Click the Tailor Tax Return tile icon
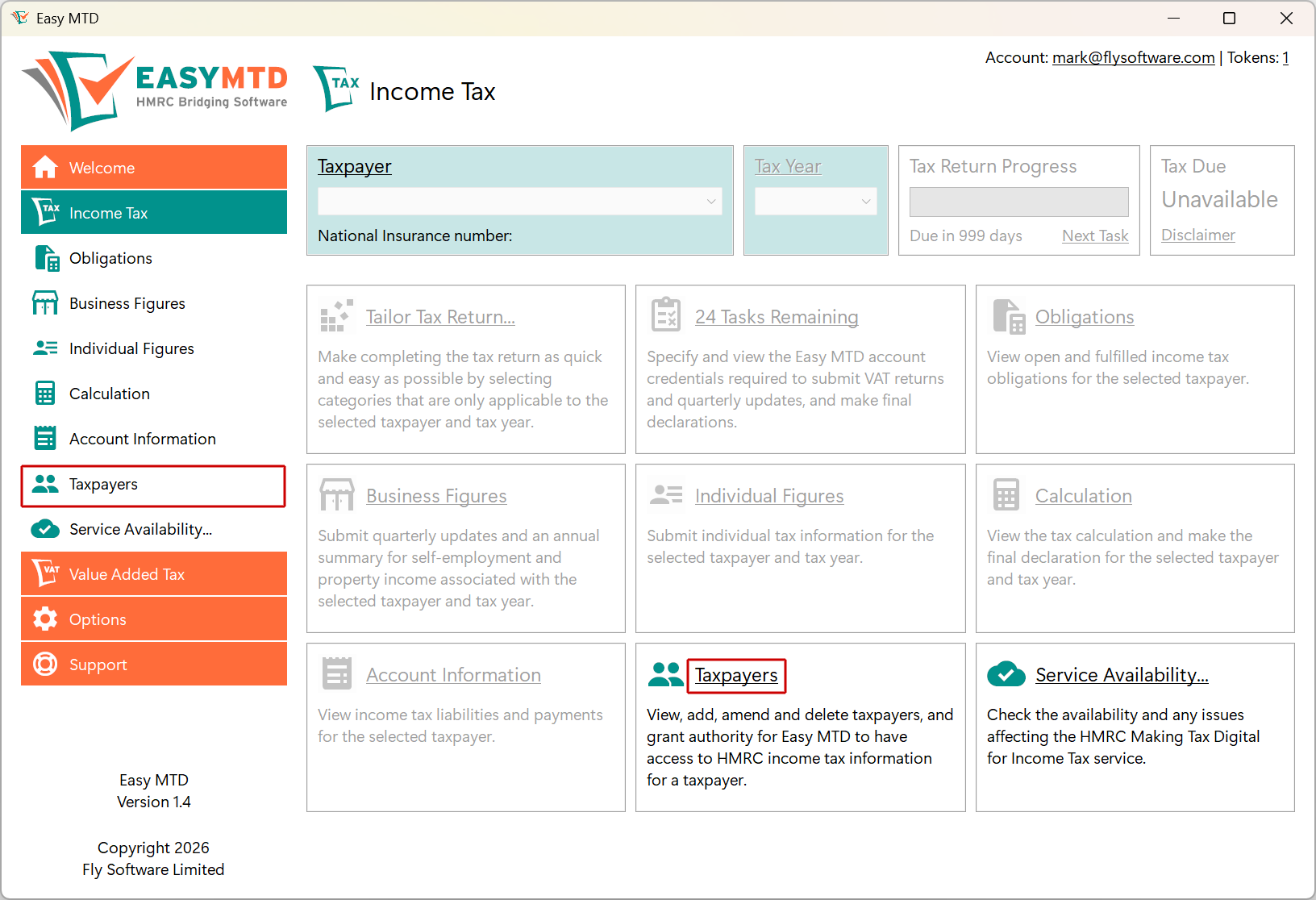 click(x=336, y=315)
